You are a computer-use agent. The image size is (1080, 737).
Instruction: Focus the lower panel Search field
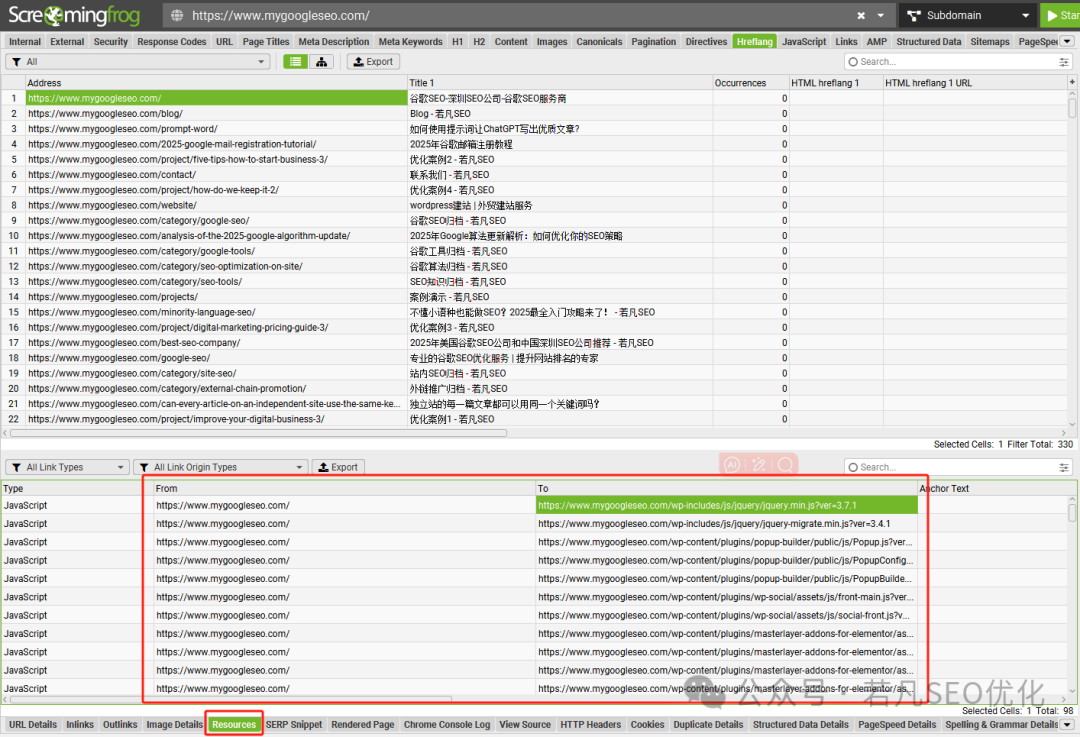951,467
